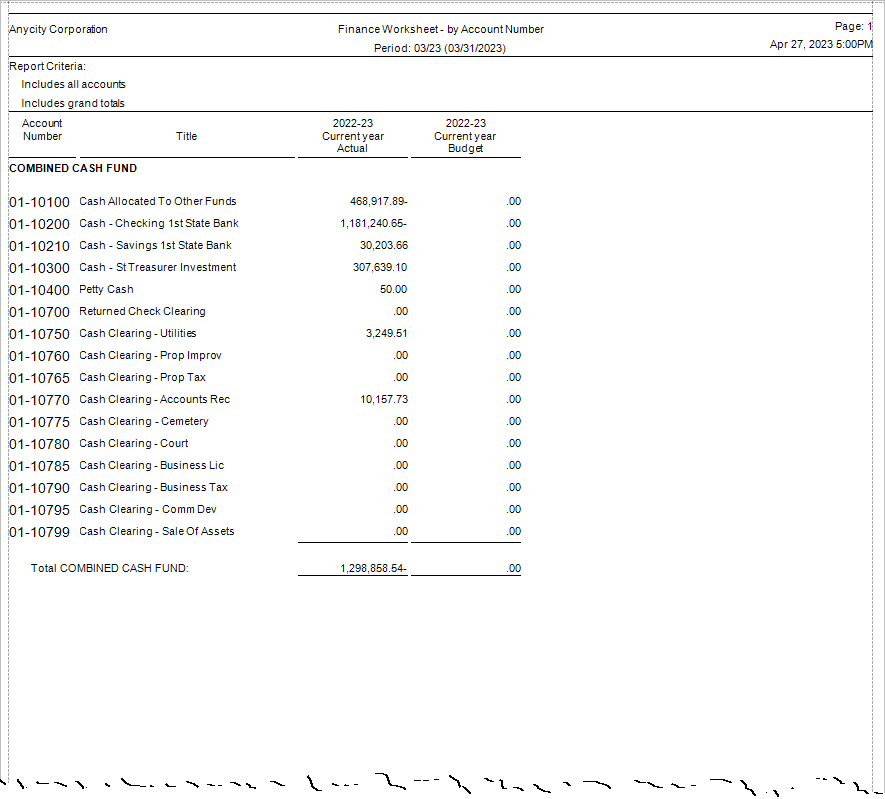Click the Cash Clearing - Utilities title
The height and width of the screenshot is (799, 885).
137,333
